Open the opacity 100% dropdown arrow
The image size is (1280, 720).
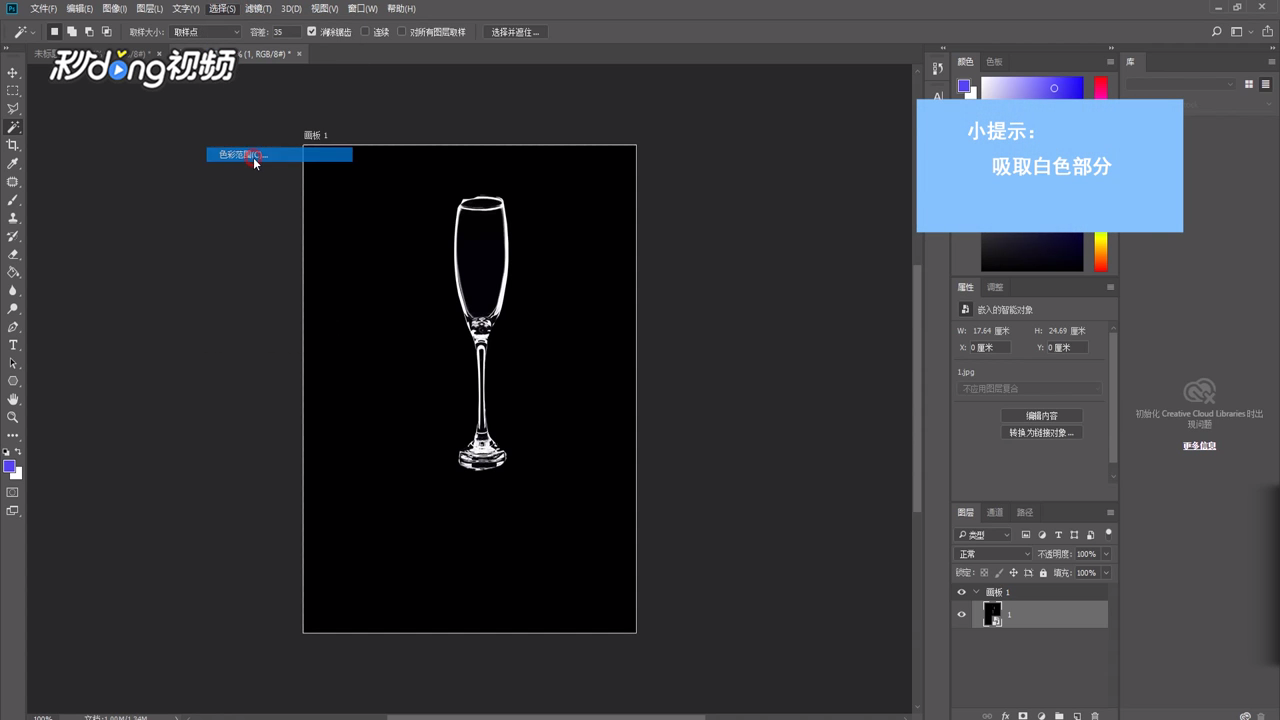point(1105,554)
